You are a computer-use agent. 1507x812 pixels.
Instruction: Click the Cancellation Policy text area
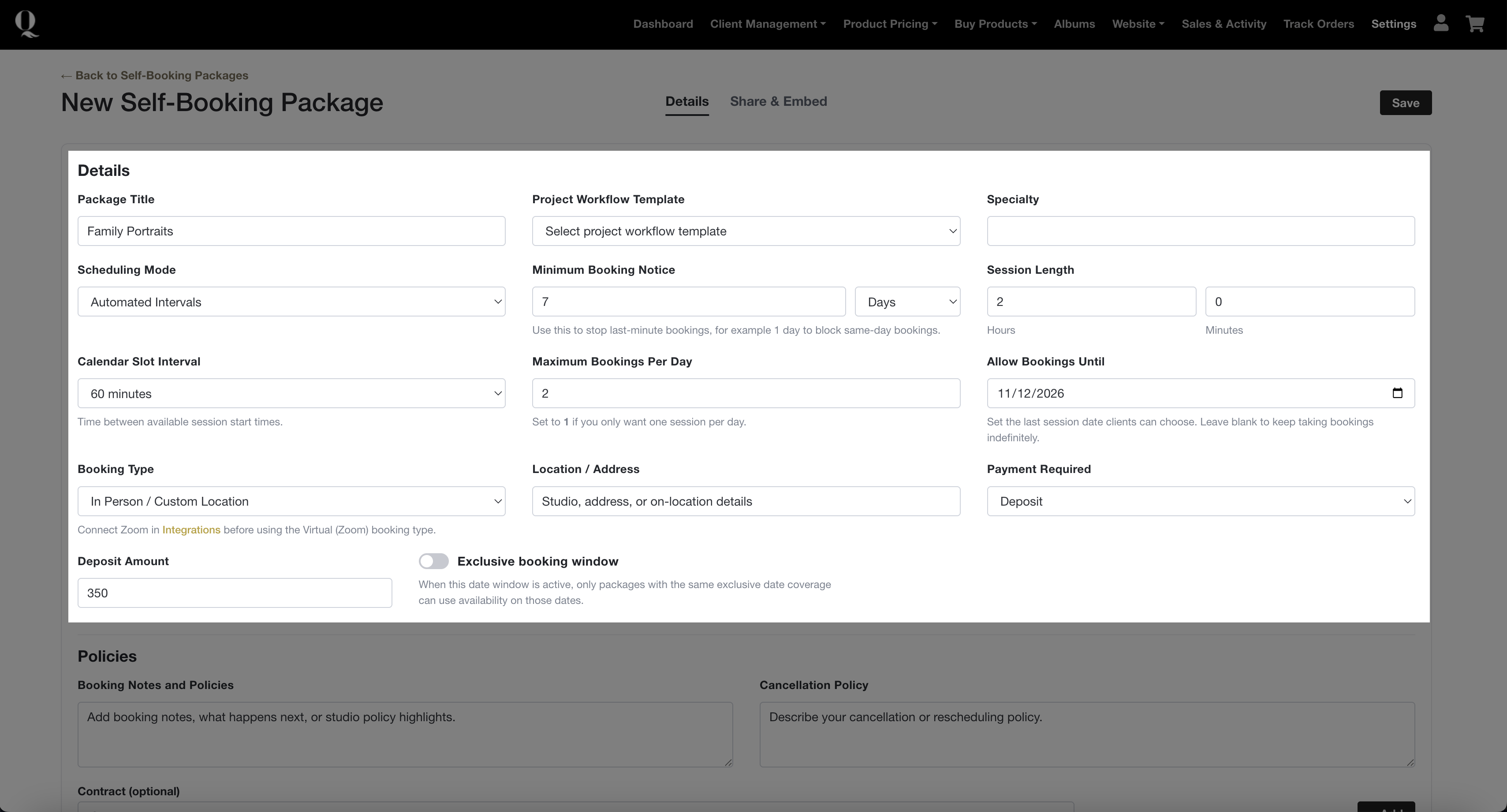pos(1086,734)
